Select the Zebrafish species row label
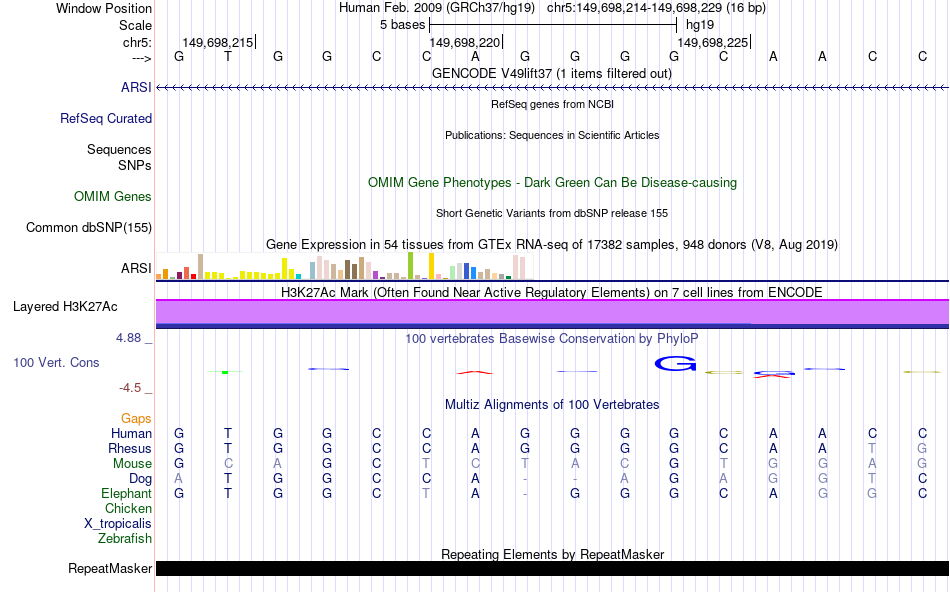 click(125, 538)
